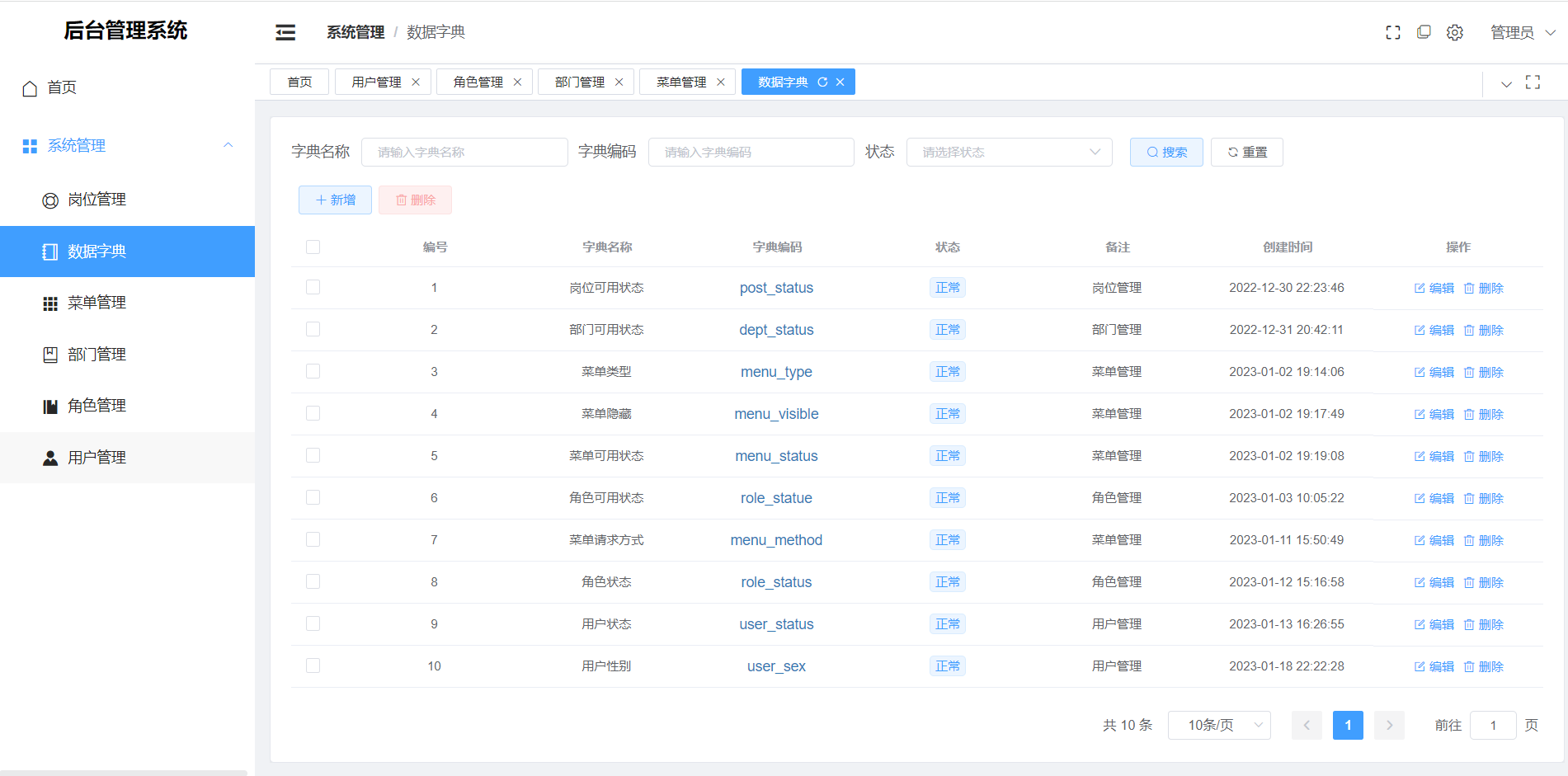Toggle fullscreen mode icon in header
This screenshot has width=1568, height=776.
click(1393, 32)
